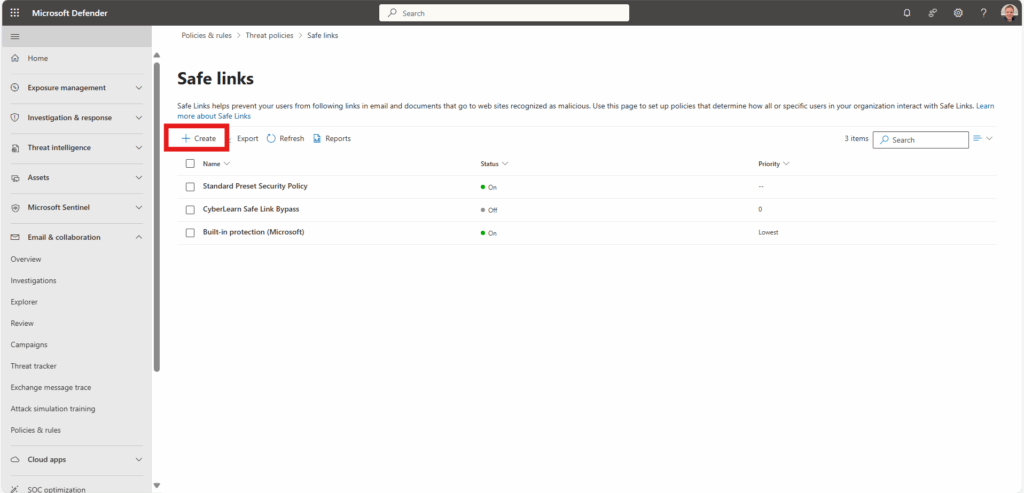
Task: Open the view options dropdown chevron
Action: click(x=989, y=138)
